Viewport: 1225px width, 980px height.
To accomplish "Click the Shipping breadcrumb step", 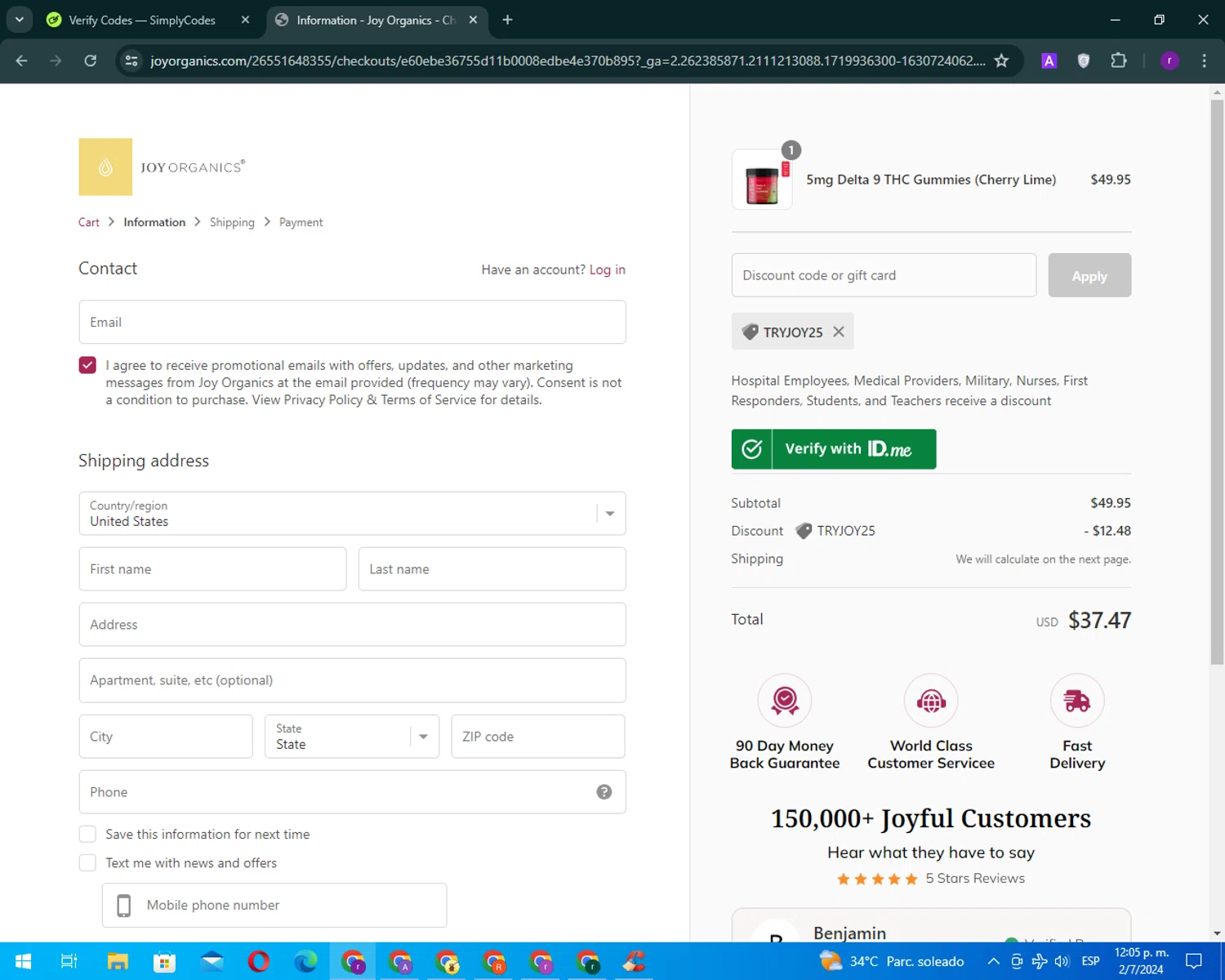I will [232, 222].
